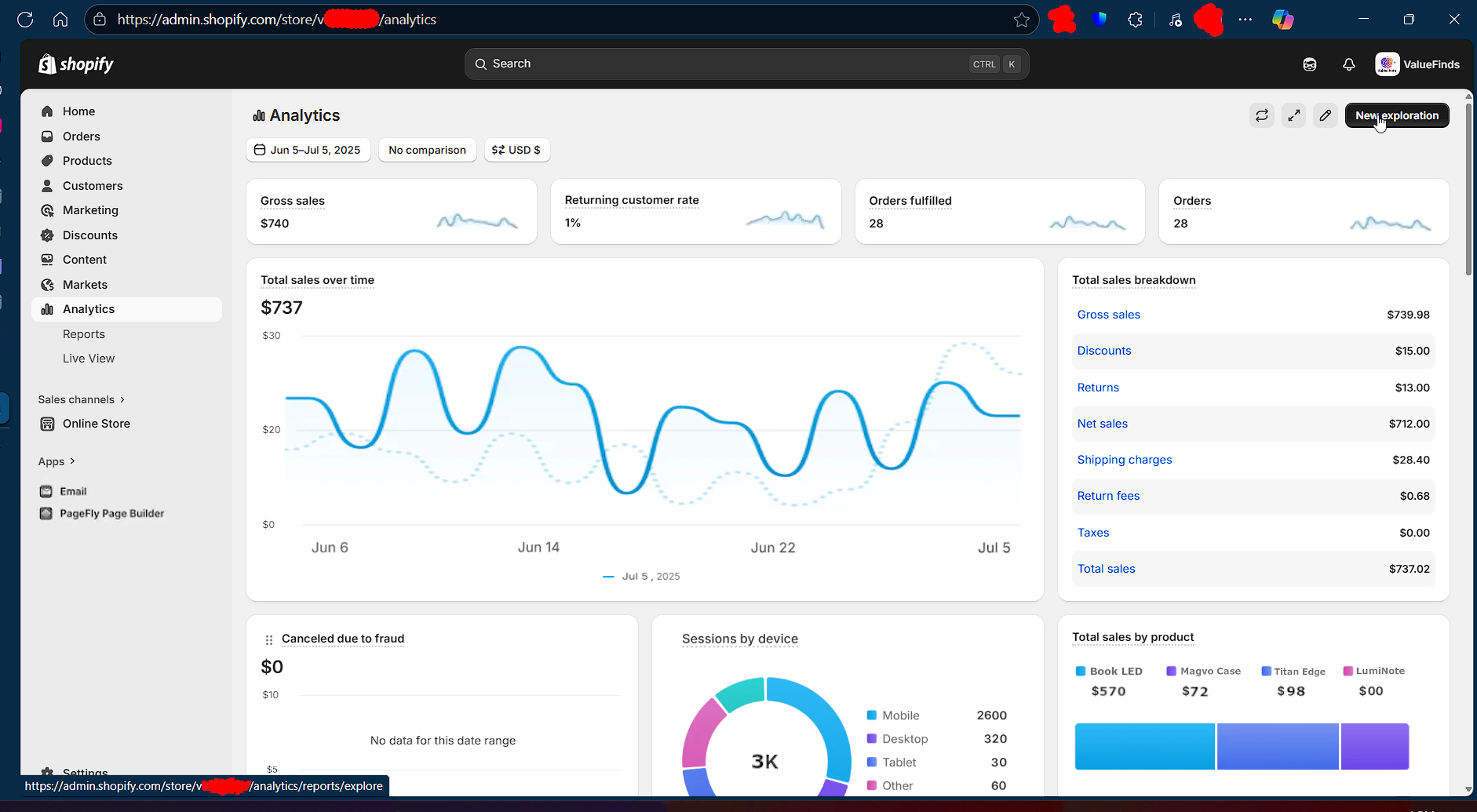The image size is (1477, 812).
Task: Click the page vertical scrollbar
Action: click(x=1468, y=188)
